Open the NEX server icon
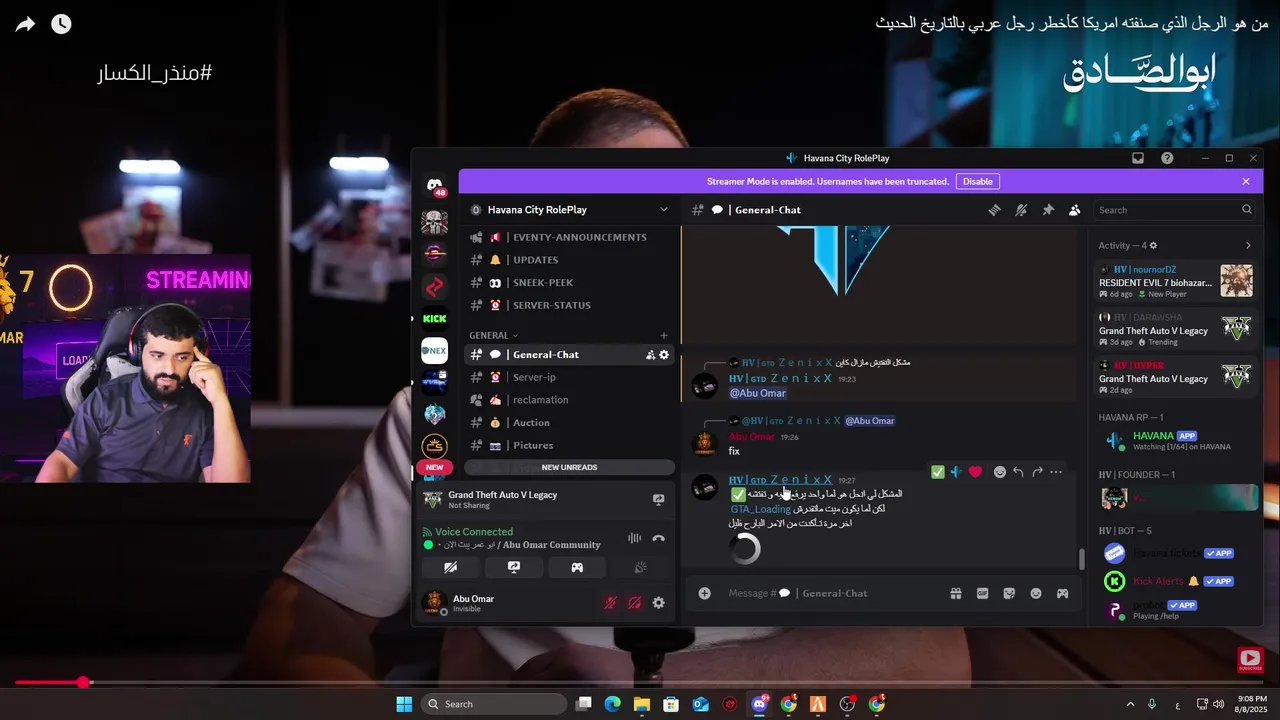 pyautogui.click(x=435, y=351)
